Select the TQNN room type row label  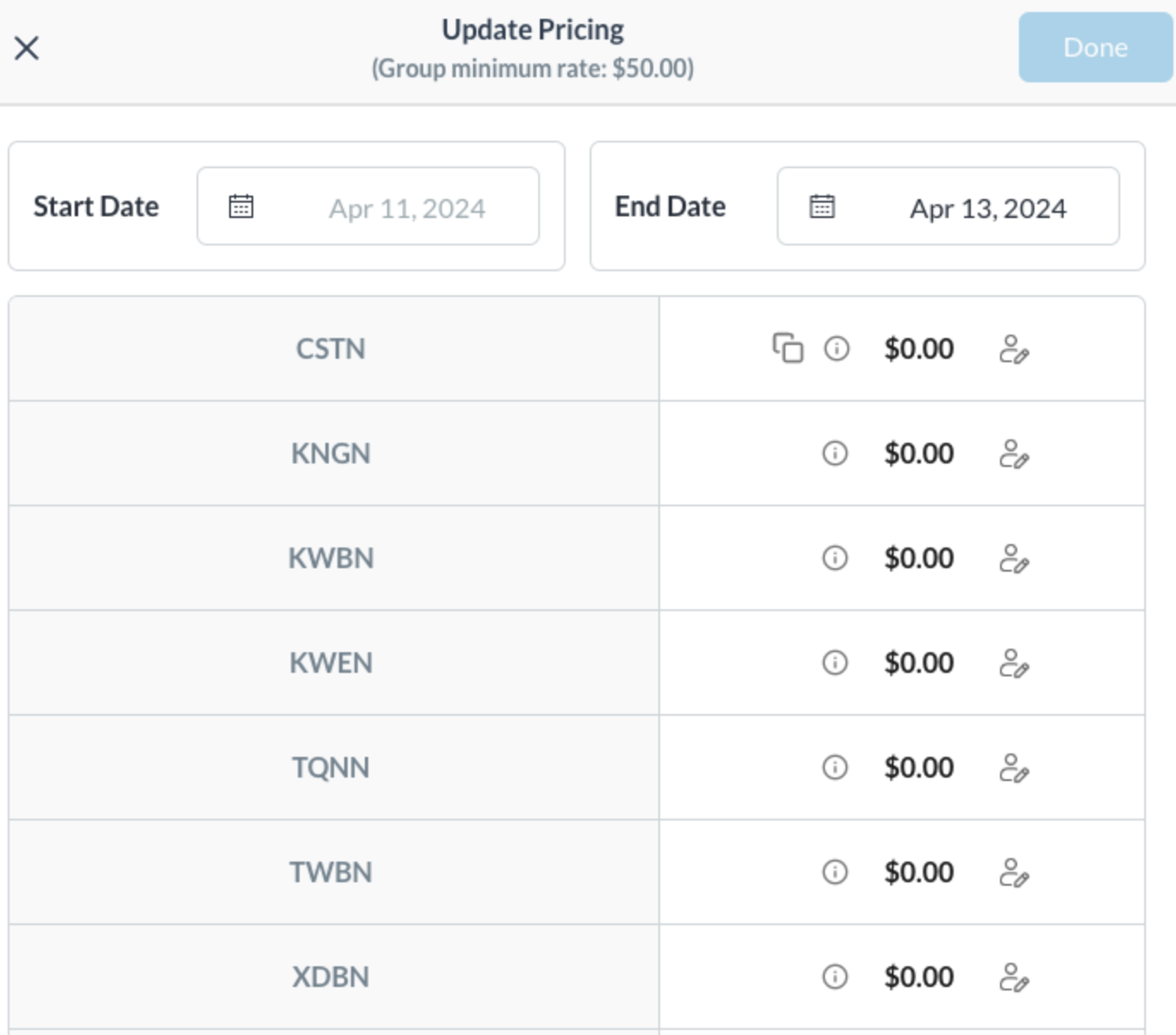coord(330,767)
